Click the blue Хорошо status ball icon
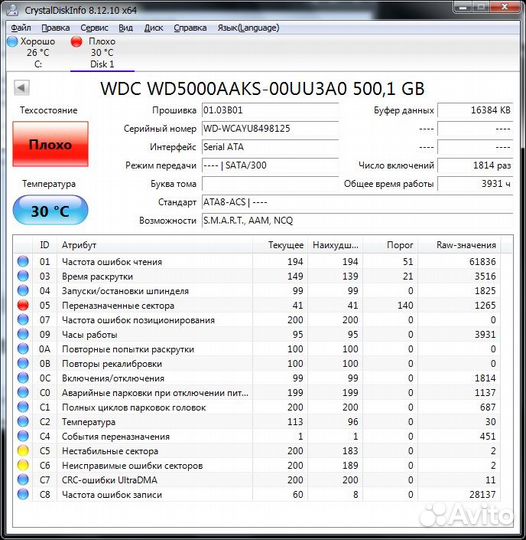This screenshot has width=526, height=540. click(12, 41)
